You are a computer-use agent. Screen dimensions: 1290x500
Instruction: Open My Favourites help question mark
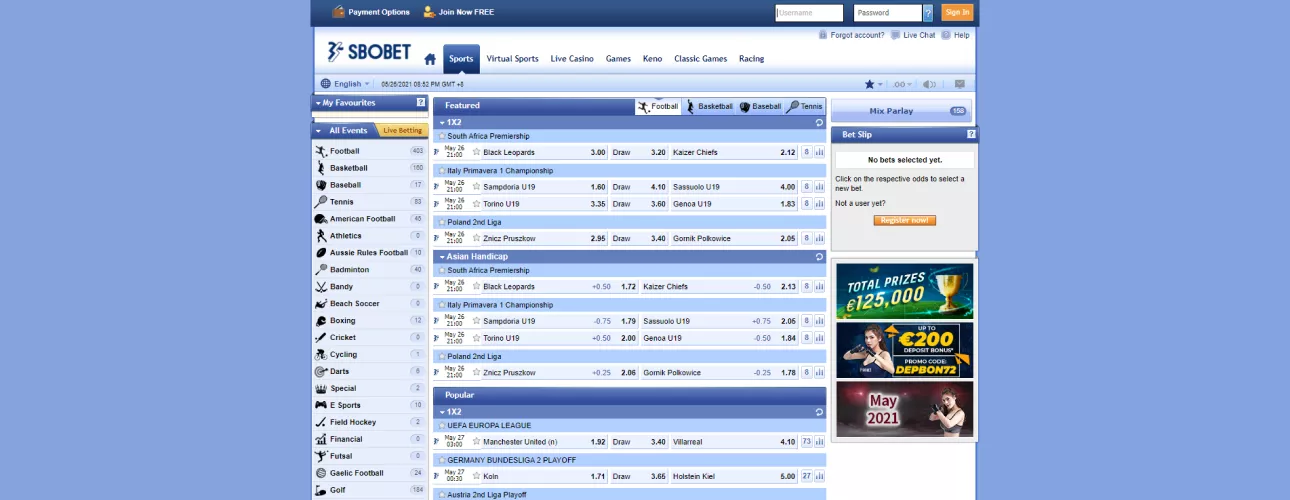[421, 103]
